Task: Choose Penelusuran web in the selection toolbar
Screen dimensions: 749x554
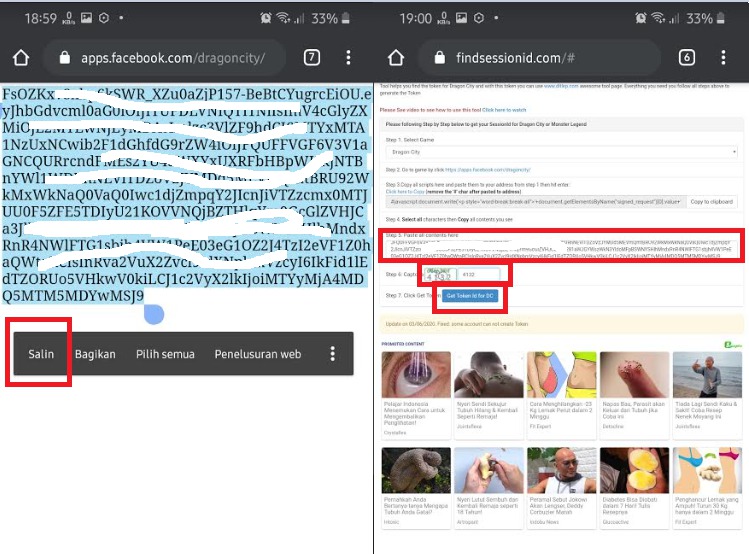Action: (x=258, y=354)
